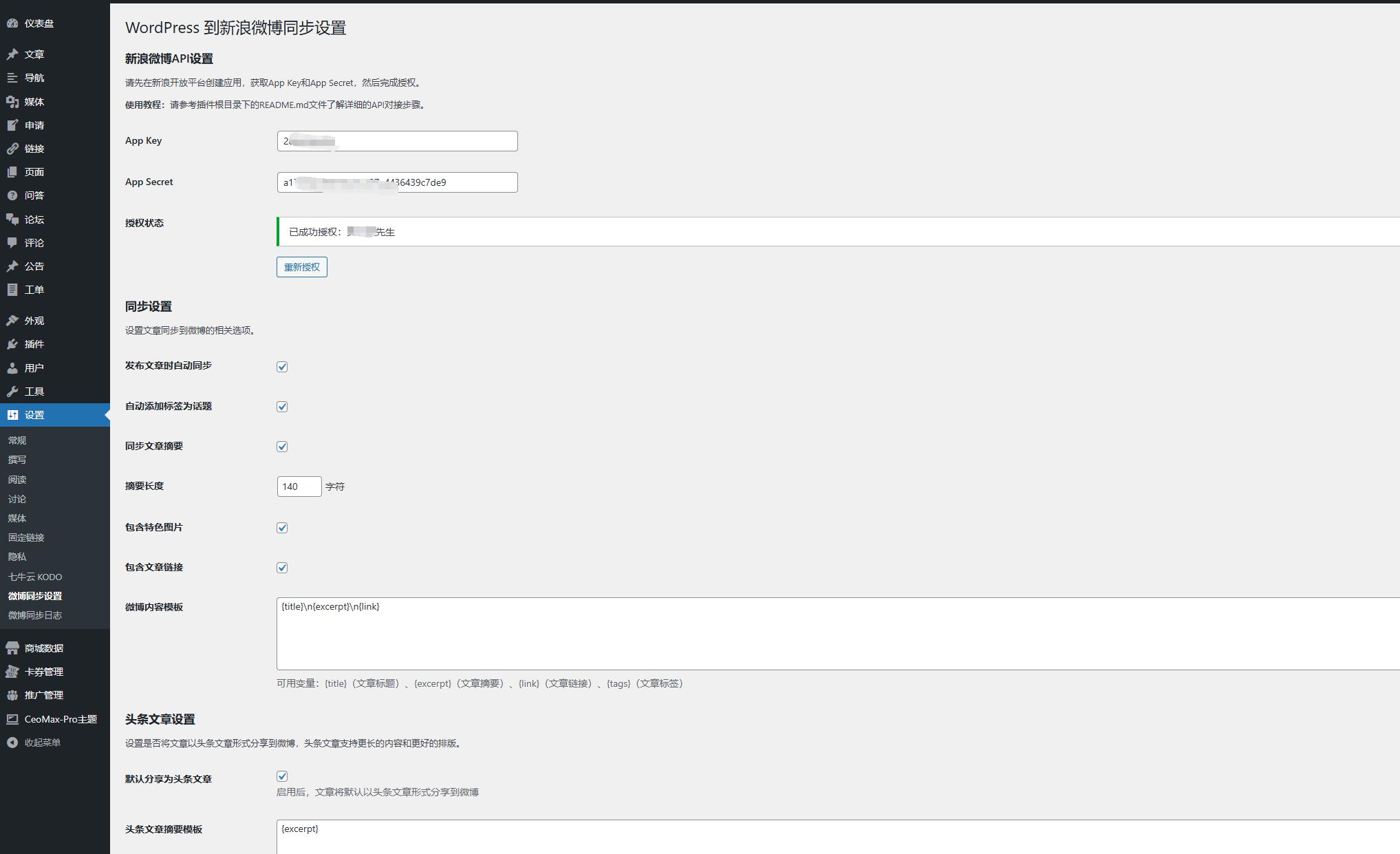Viewport: 1400px width, 854px height.
Task: Uncheck 同步文章摘要 checkbox
Action: [282, 447]
